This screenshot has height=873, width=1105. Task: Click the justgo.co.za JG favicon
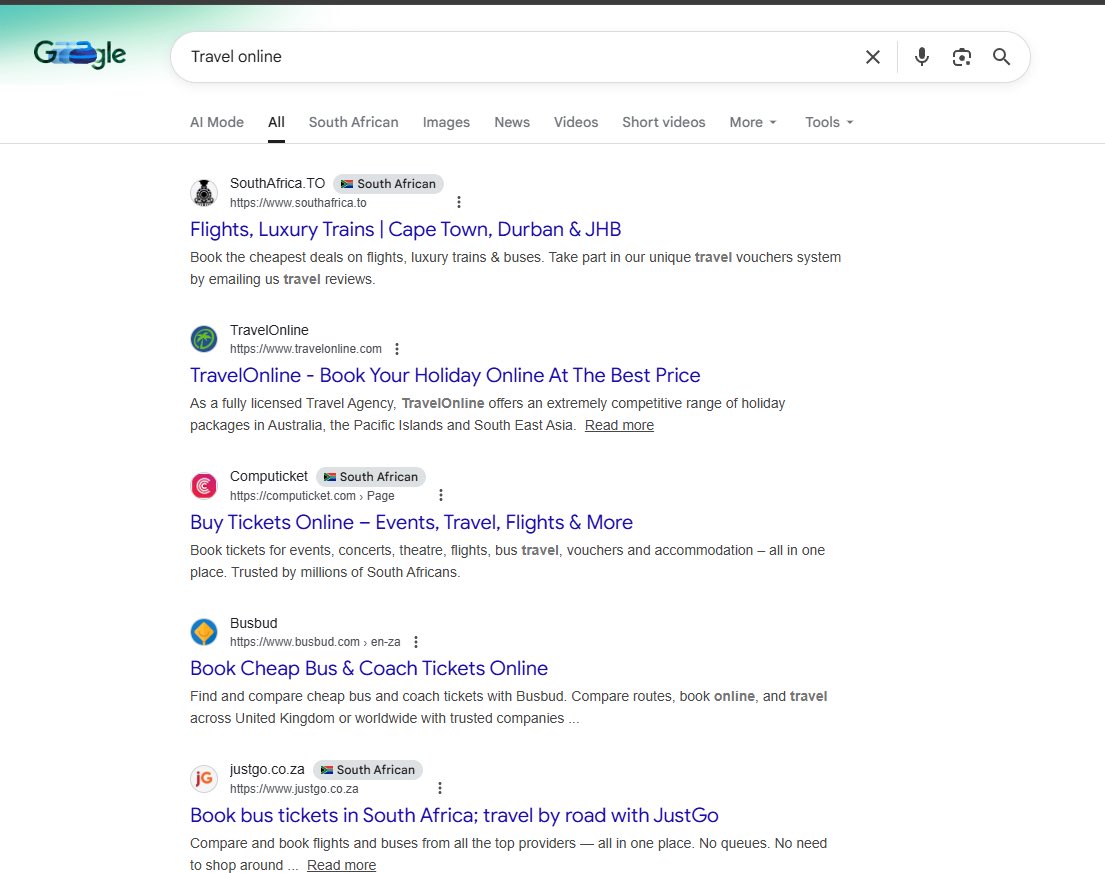click(204, 779)
